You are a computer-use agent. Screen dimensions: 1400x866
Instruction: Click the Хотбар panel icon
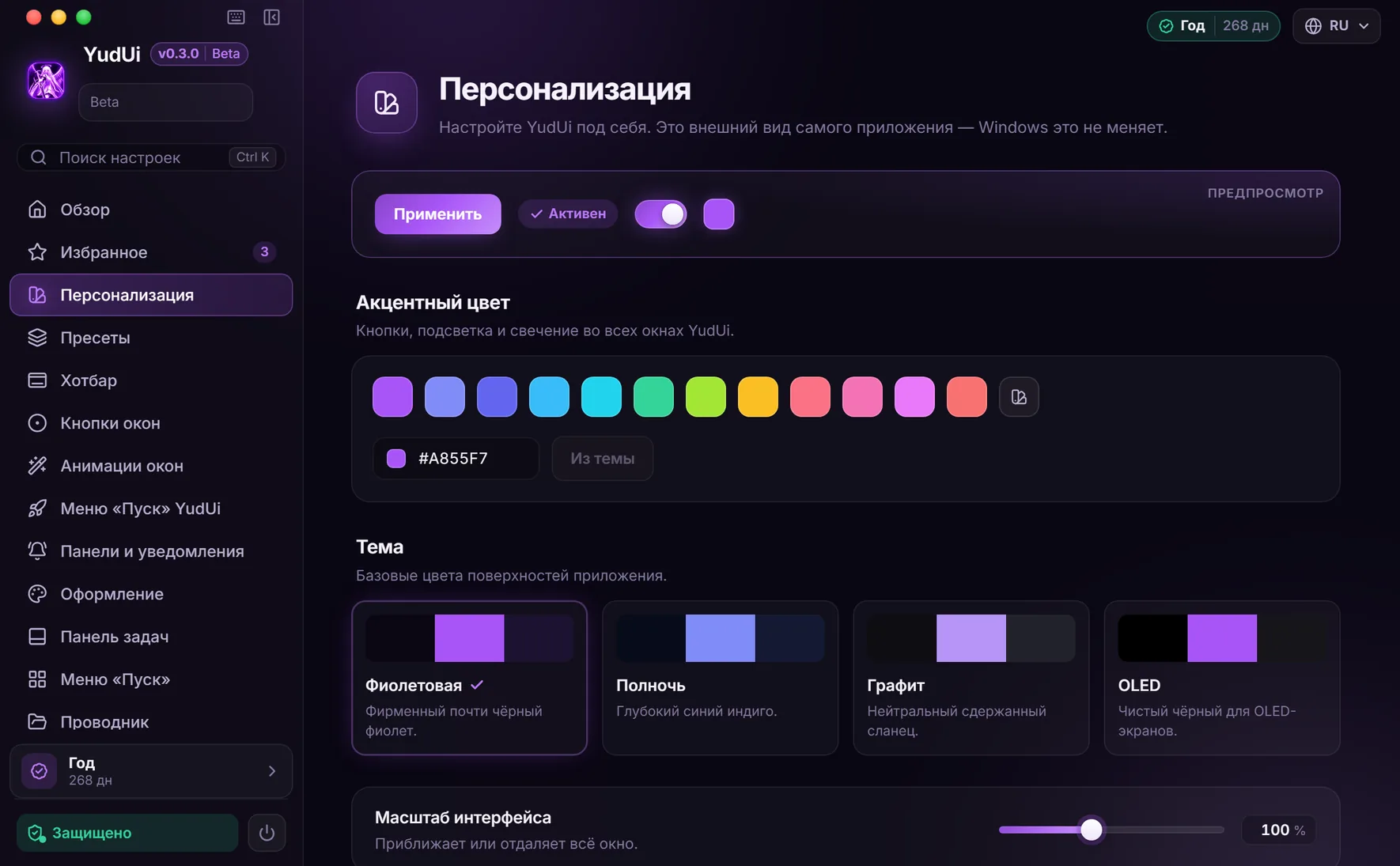coord(37,380)
